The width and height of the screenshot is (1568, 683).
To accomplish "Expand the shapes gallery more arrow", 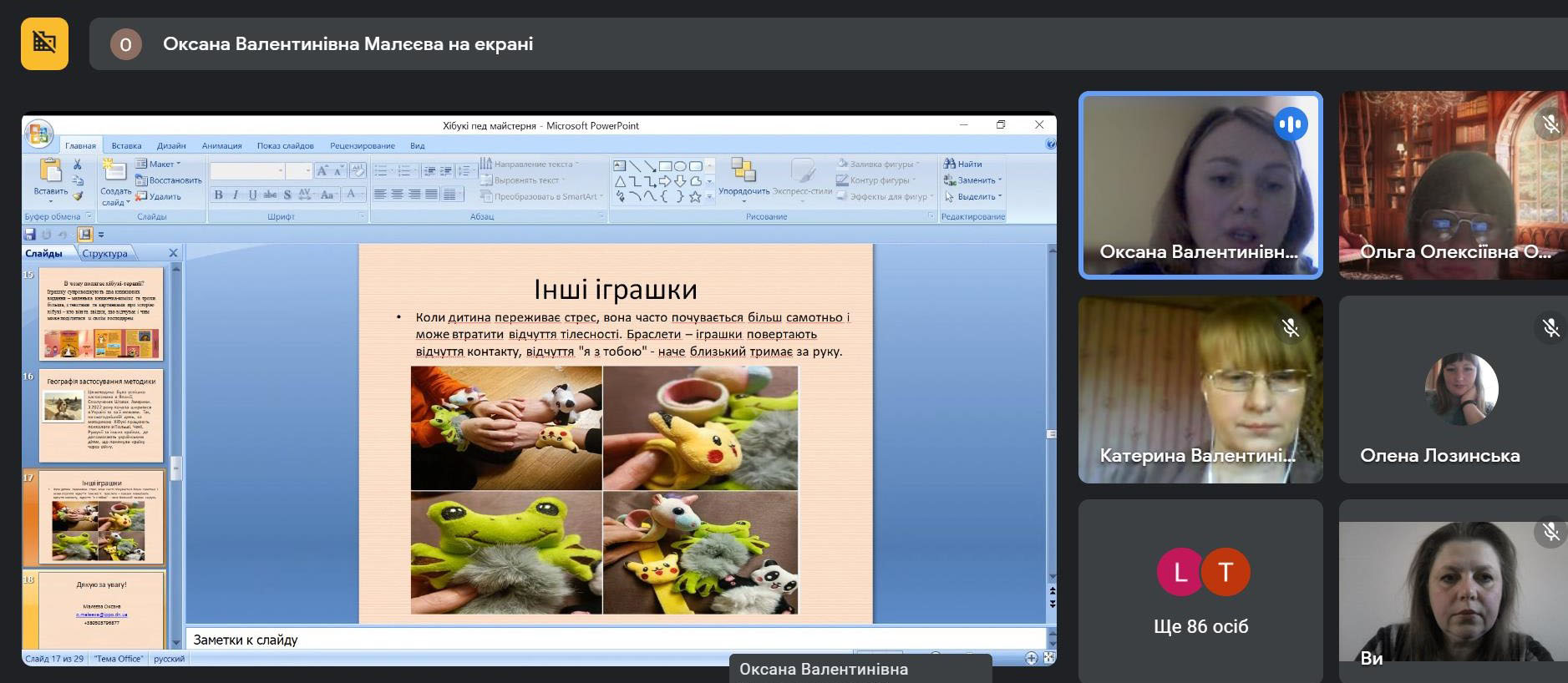I will (709, 197).
